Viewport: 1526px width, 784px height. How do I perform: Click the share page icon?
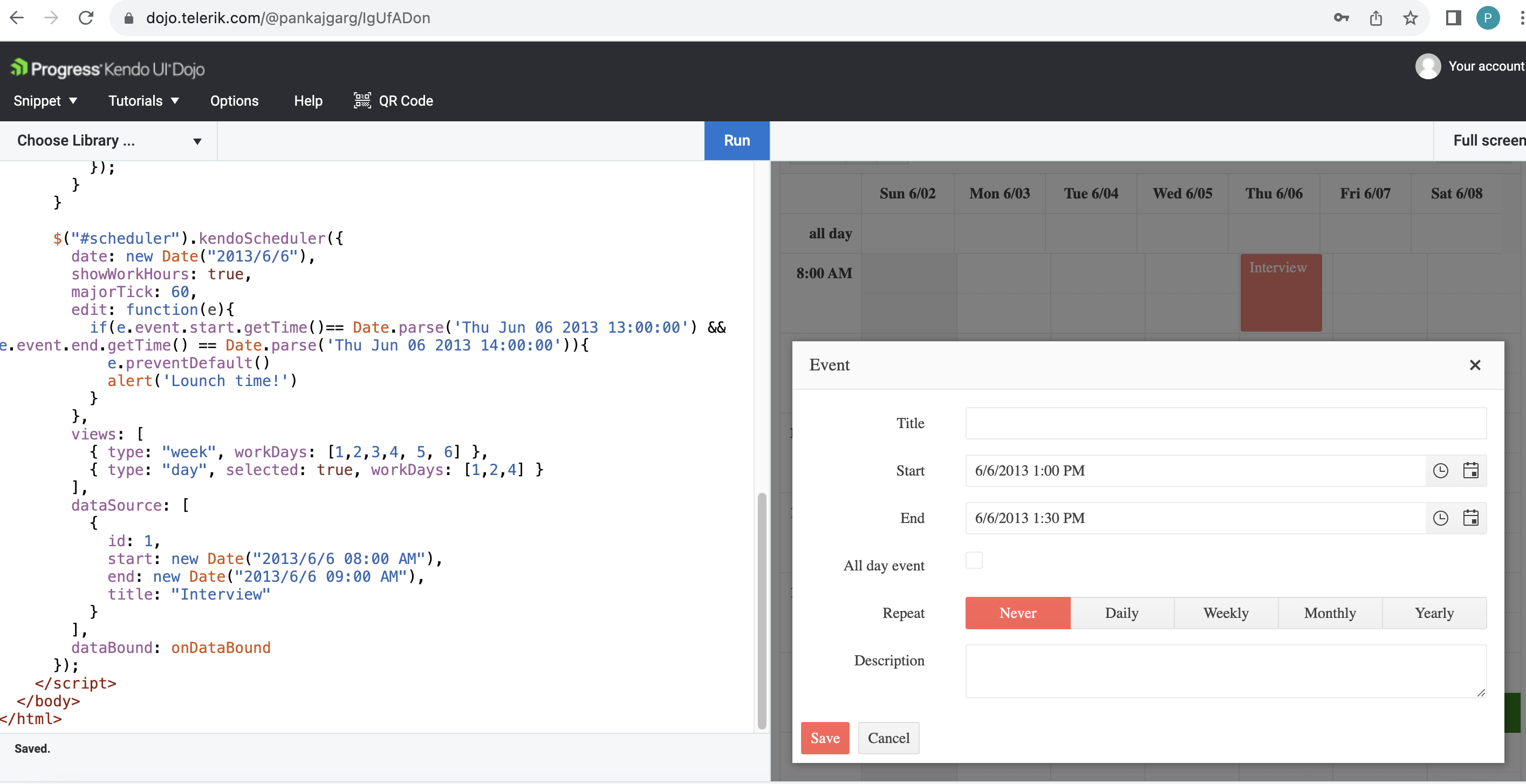click(x=1376, y=18)
